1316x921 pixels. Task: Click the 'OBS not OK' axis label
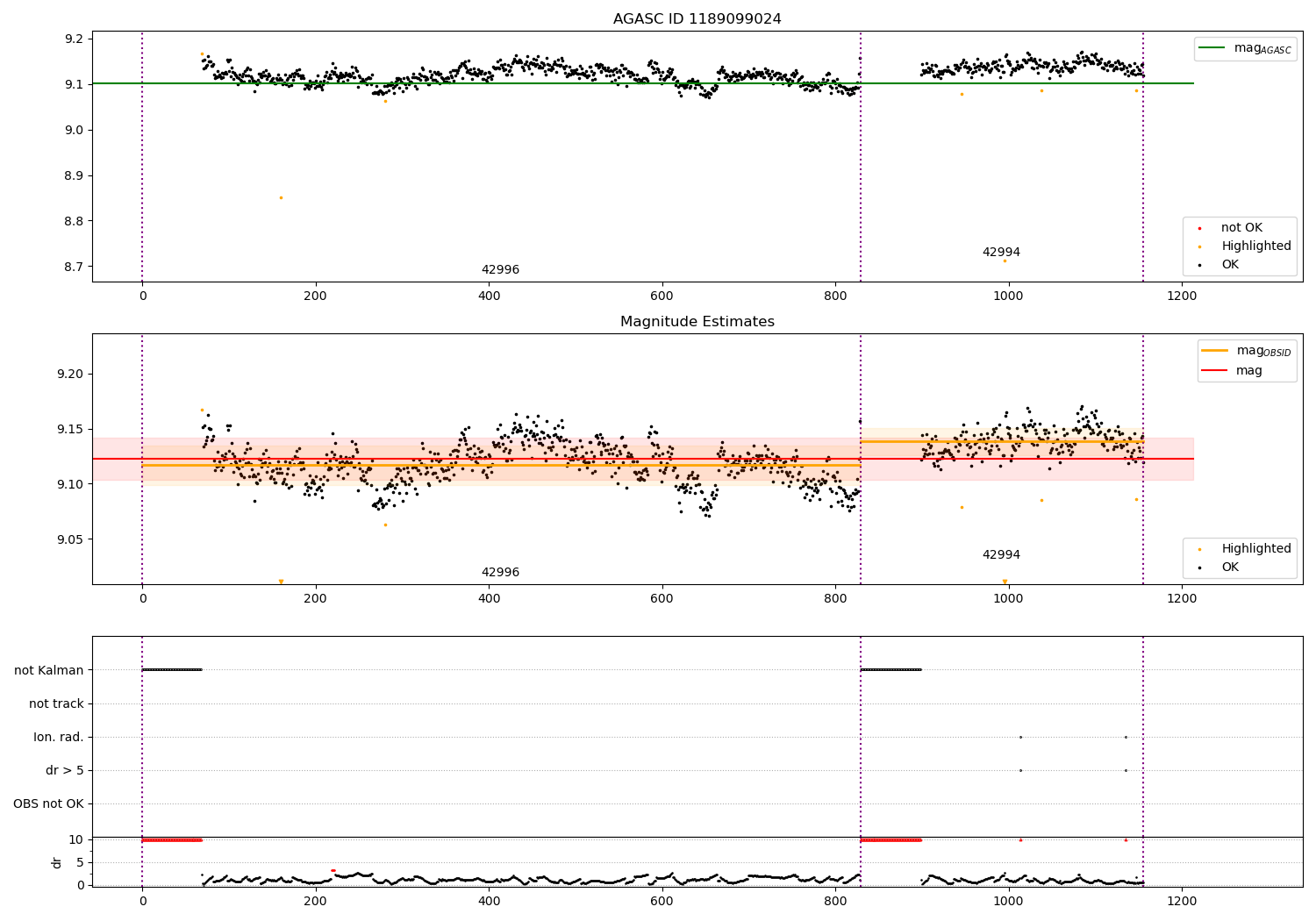tap(49, 803)
